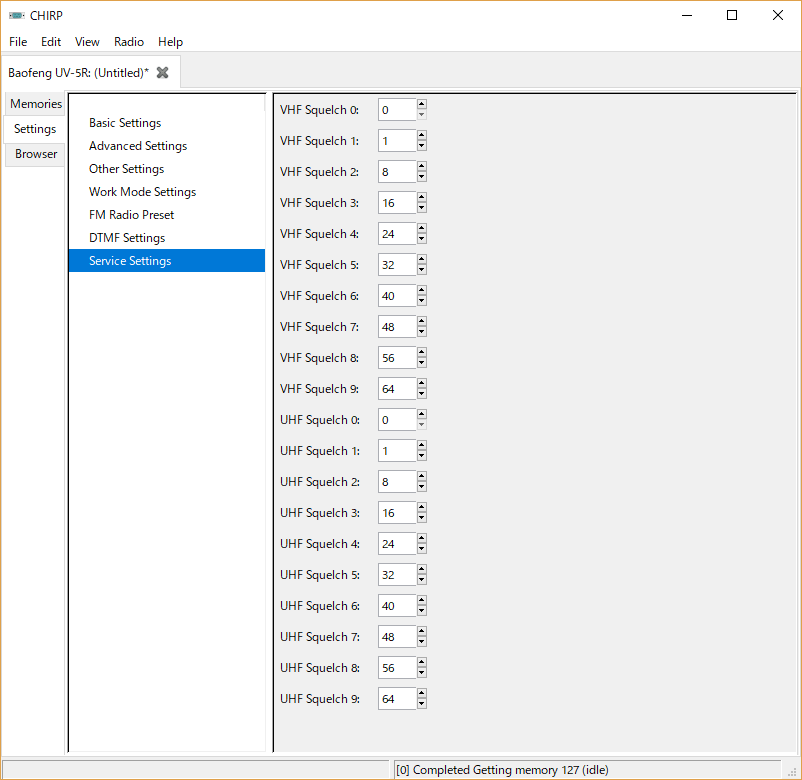Image resolution: width=802 pixels, height=780 pixels.
Task: Click the UHF Squelch 3 value field
Action: coord(397,513)
